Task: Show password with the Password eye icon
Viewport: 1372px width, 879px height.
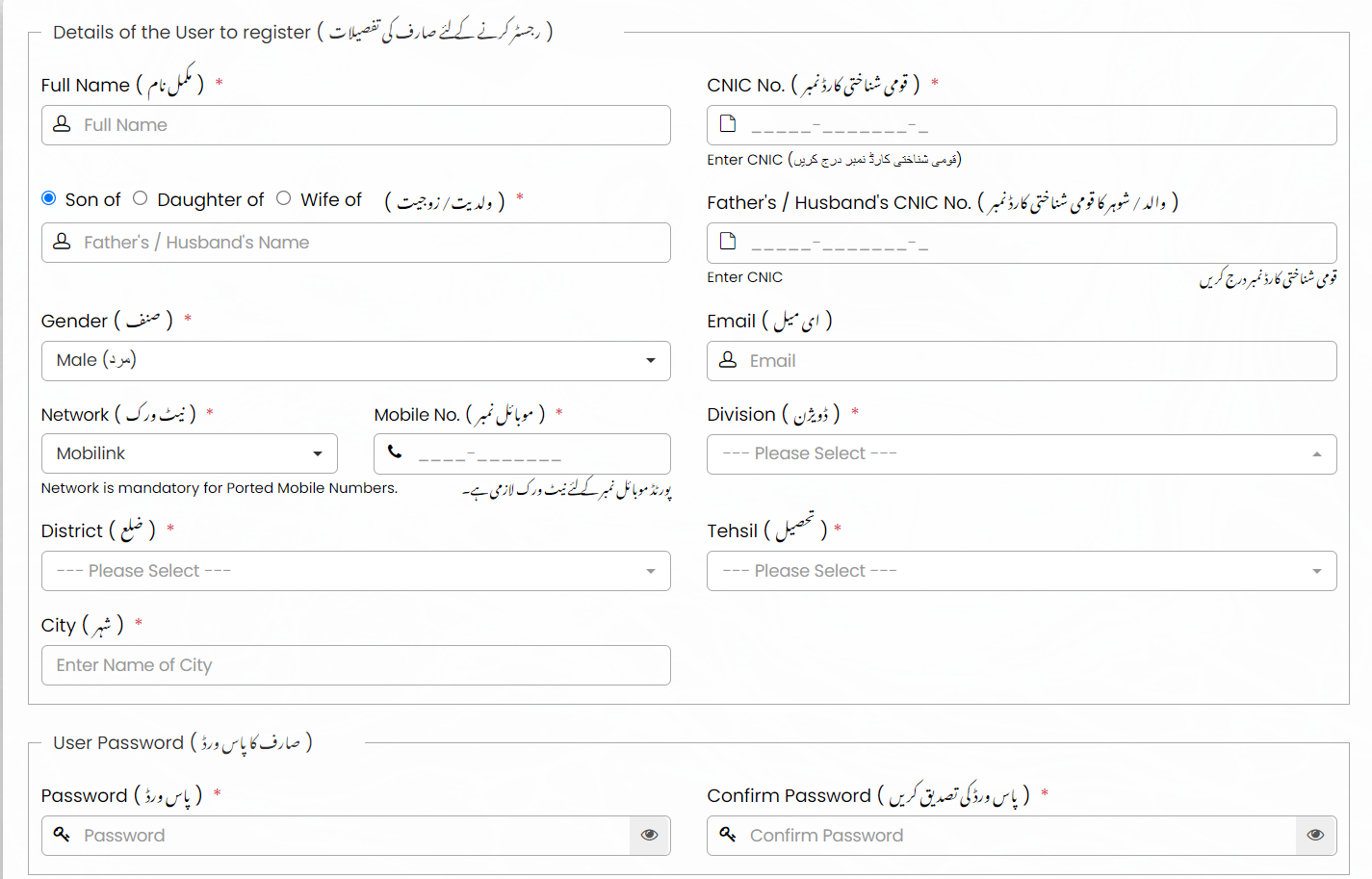Action: pos(650,835)
